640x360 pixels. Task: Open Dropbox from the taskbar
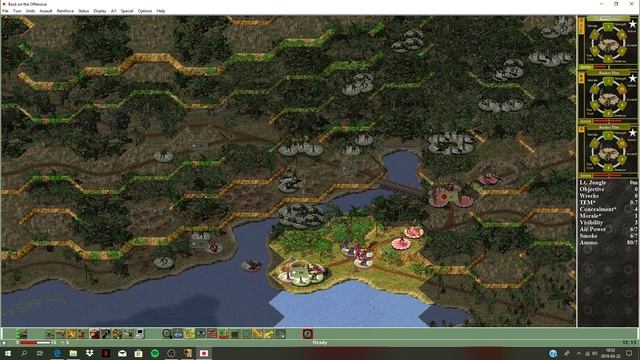point(89,353)
